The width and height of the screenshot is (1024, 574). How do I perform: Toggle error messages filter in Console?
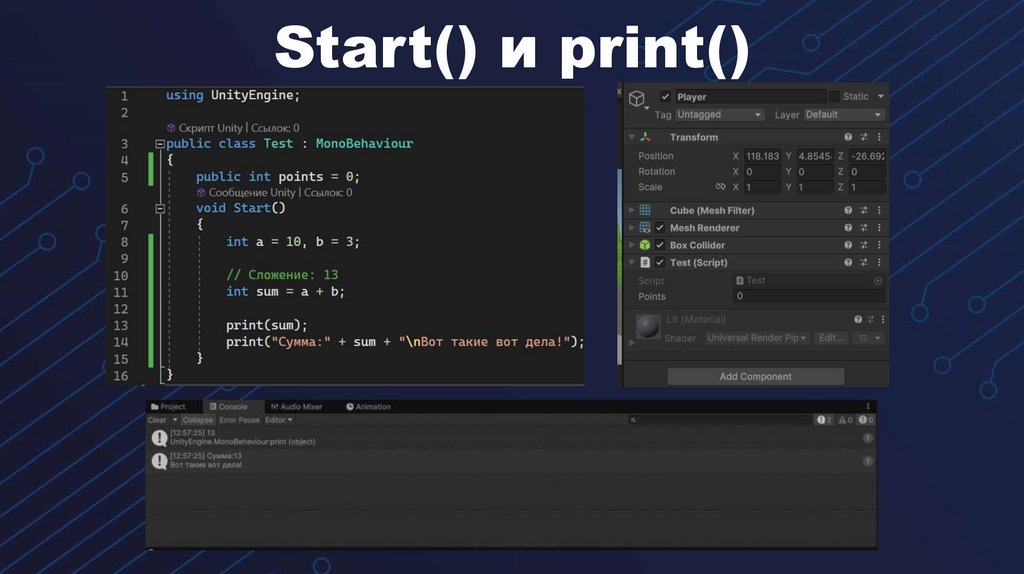point(866,420)
